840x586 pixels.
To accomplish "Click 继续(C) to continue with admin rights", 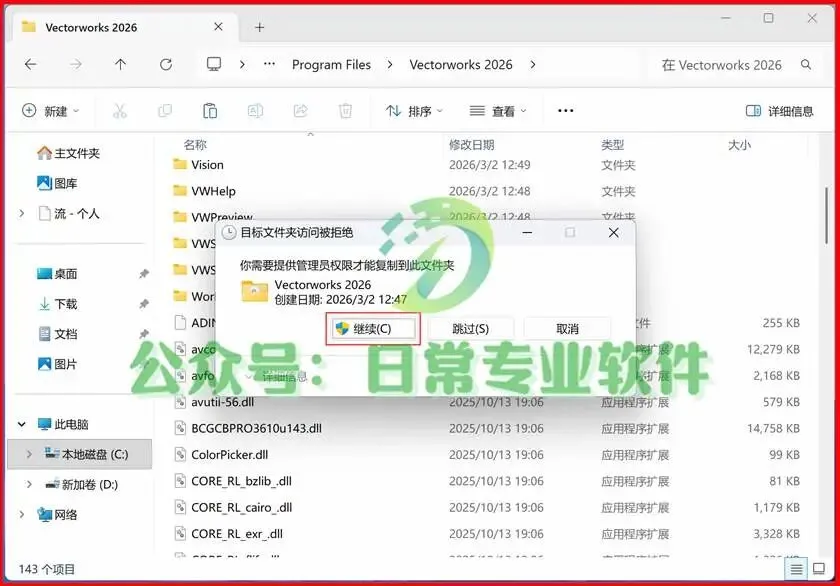I will point(373,328).
